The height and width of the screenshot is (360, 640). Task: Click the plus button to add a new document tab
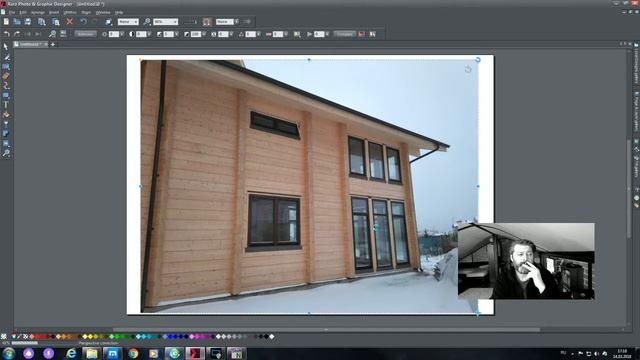[53, 44]
